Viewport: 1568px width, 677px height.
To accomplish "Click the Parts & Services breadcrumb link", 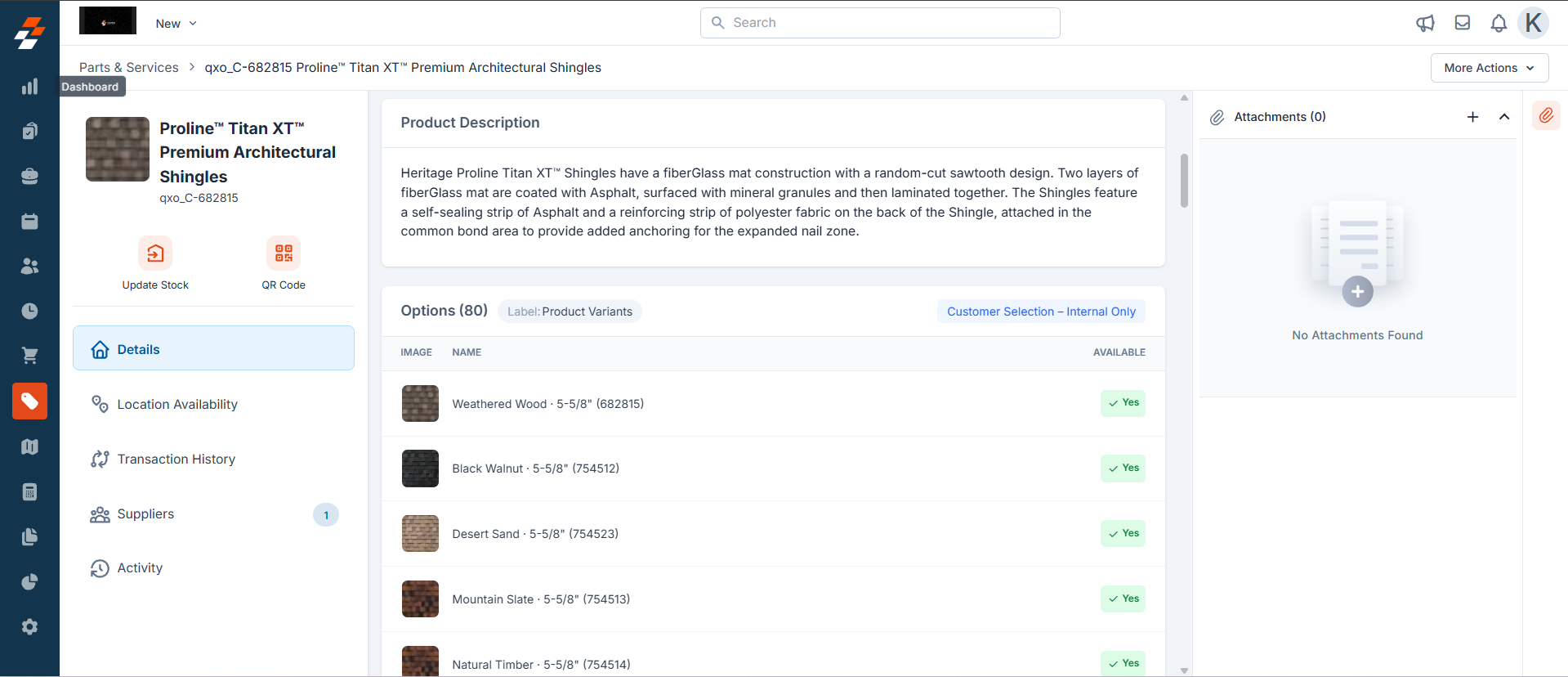I will pos(129,68).
